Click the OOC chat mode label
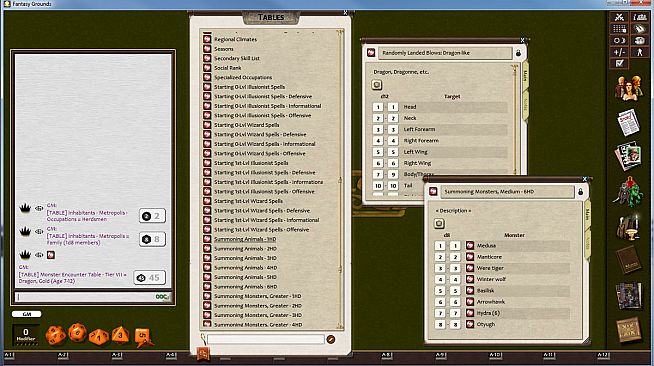Viewport: 654px width, 366px height. (163, 297)
